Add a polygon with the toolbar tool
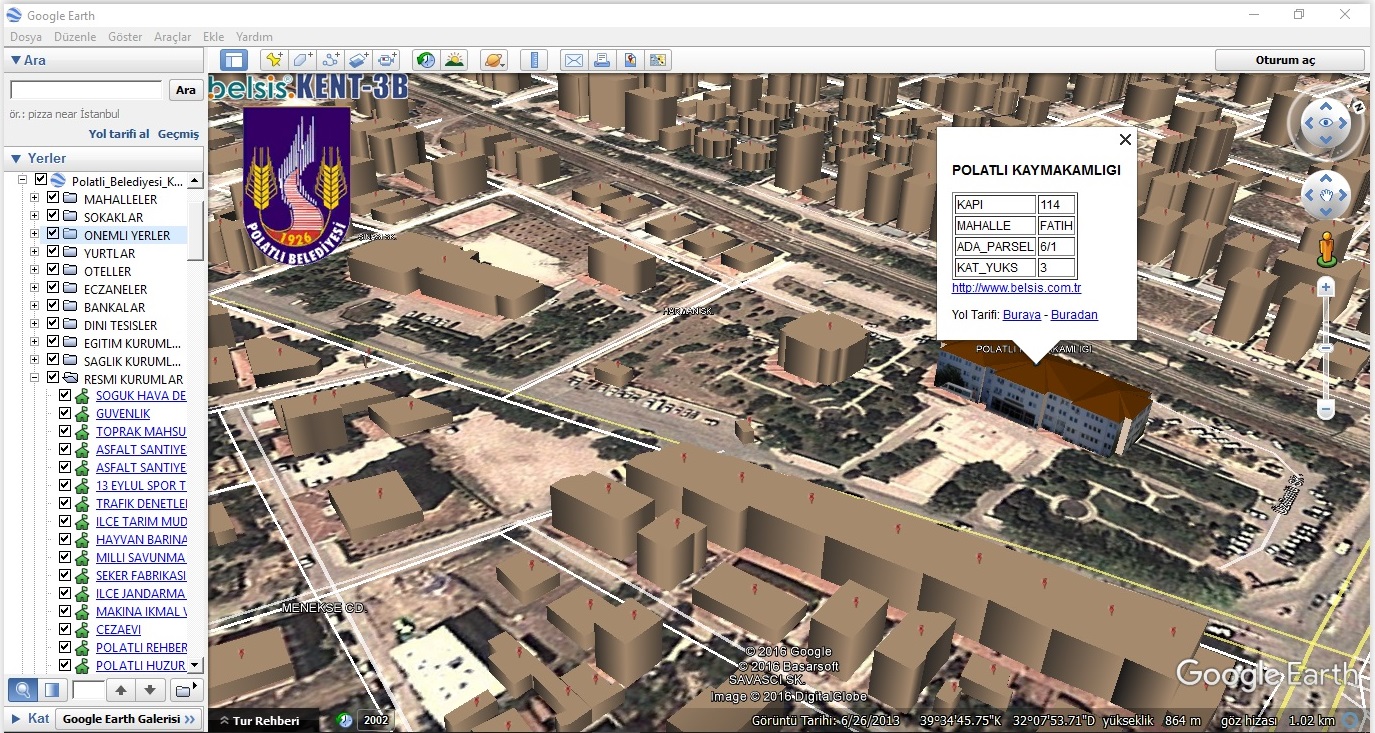1375x733 pixels. point(301,60)
